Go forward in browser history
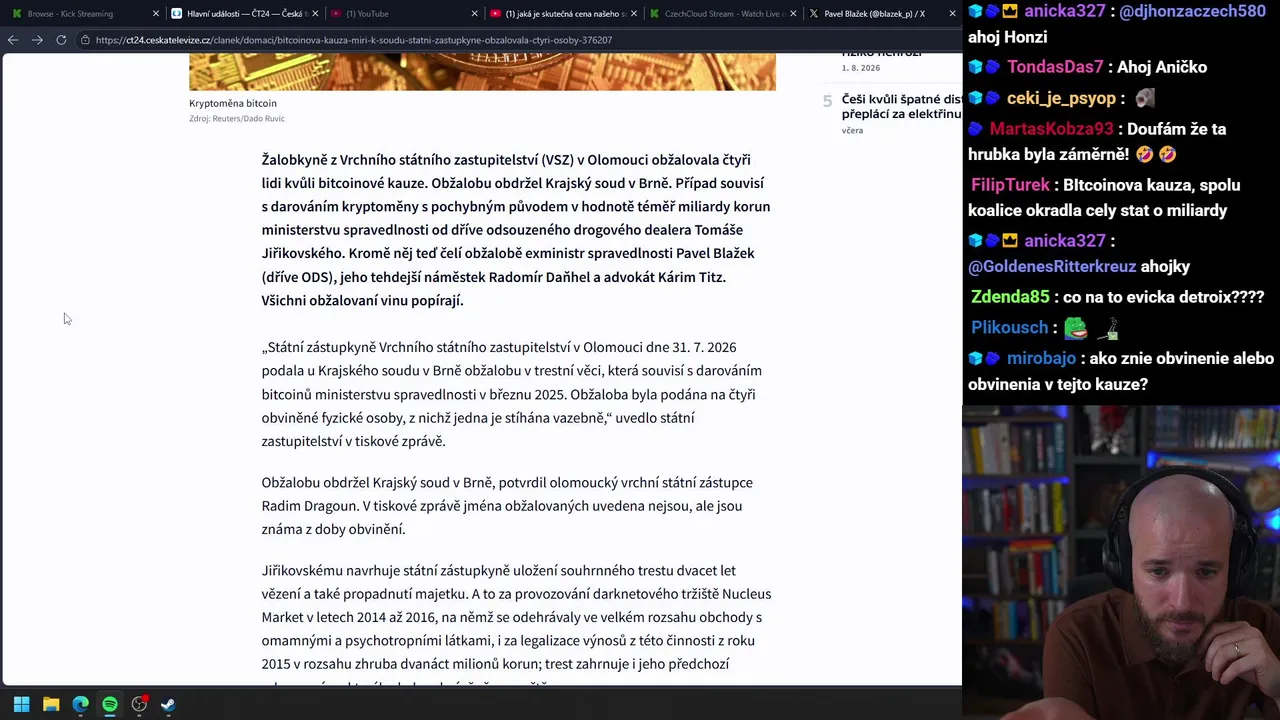The width and height of the screenshot is (1280, 720). tap(37, 40)
